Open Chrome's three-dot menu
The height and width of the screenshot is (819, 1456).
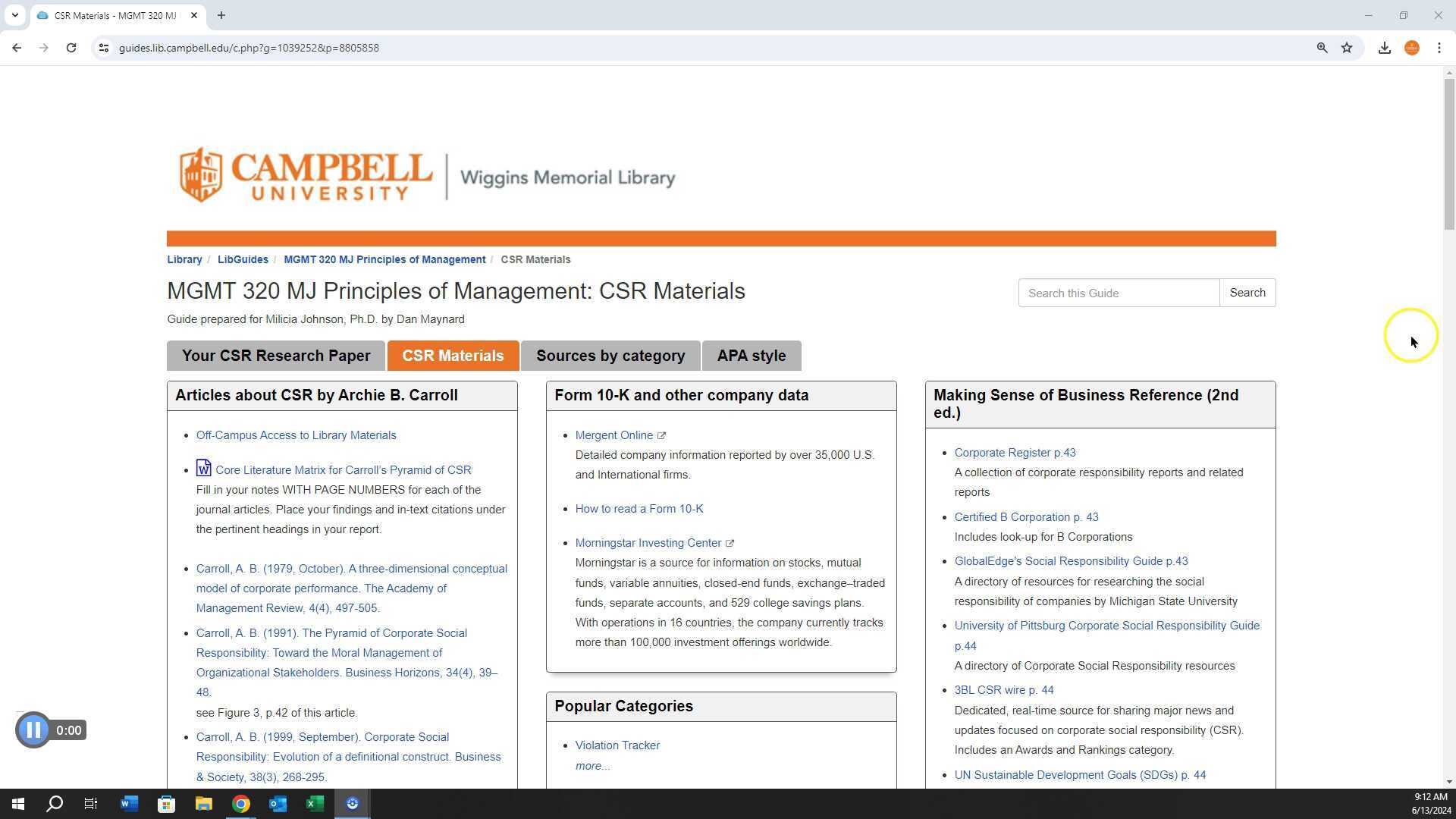click(1439, 47)
